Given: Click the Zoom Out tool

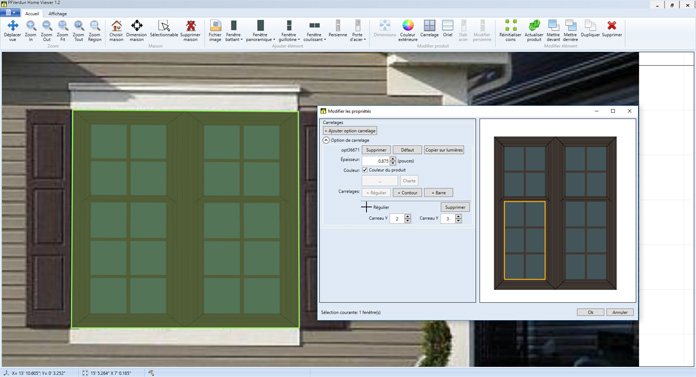Looking at the screenshot, I should 47,31.
